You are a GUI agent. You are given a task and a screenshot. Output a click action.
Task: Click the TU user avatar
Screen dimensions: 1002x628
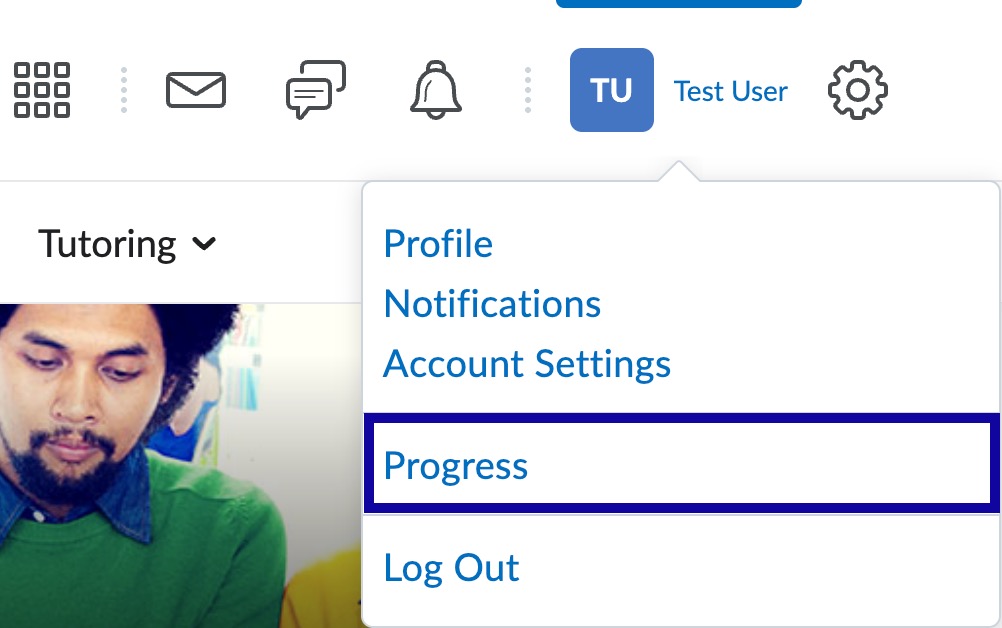(x=611, y=90)
